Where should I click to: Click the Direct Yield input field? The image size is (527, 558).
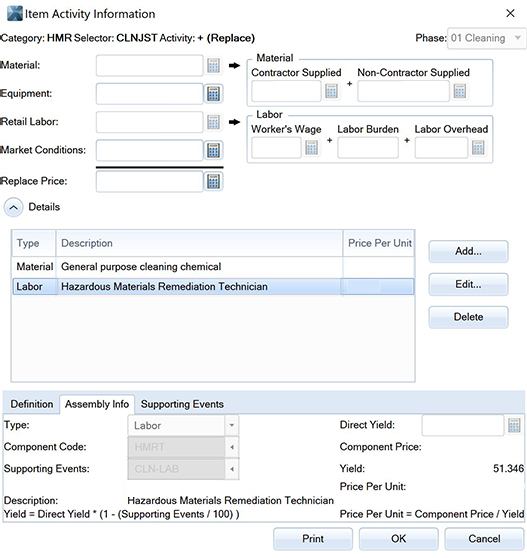[463, 425]
